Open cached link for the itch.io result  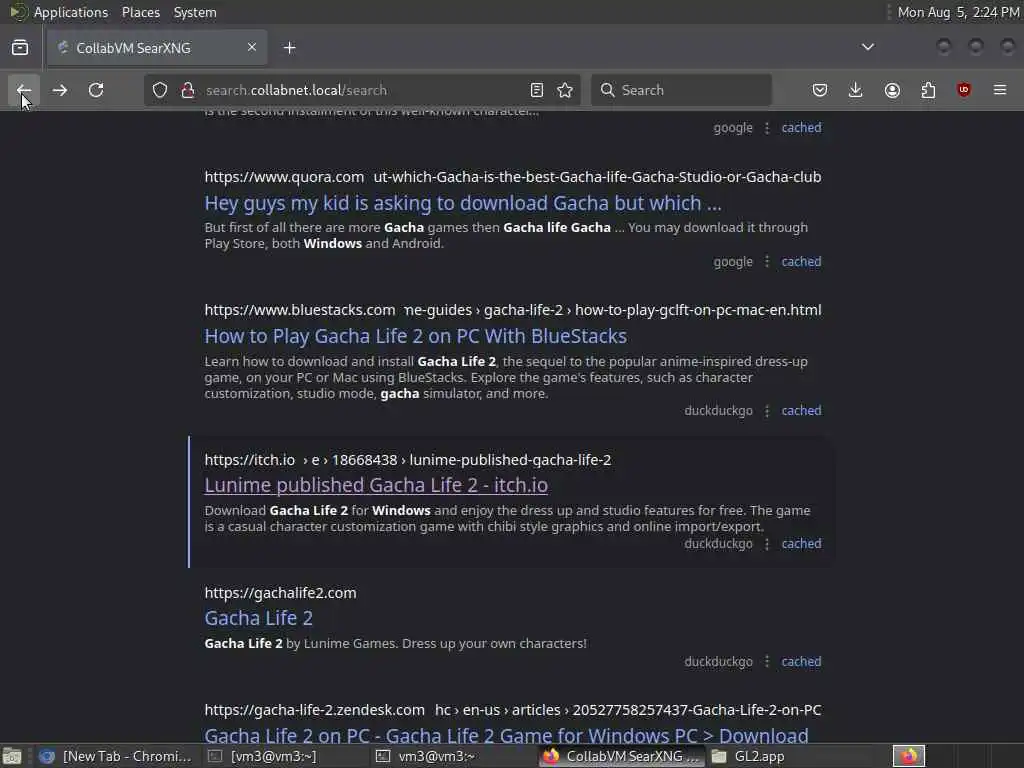pyautogui.click(x=801, y=544)
